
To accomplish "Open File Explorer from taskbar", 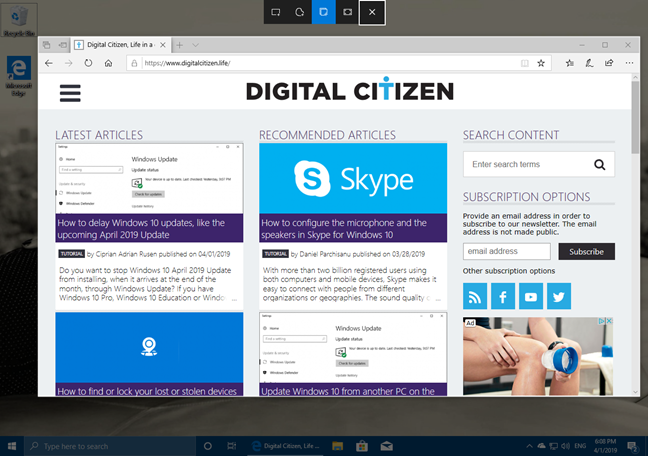I will click(x=338, y=446).
